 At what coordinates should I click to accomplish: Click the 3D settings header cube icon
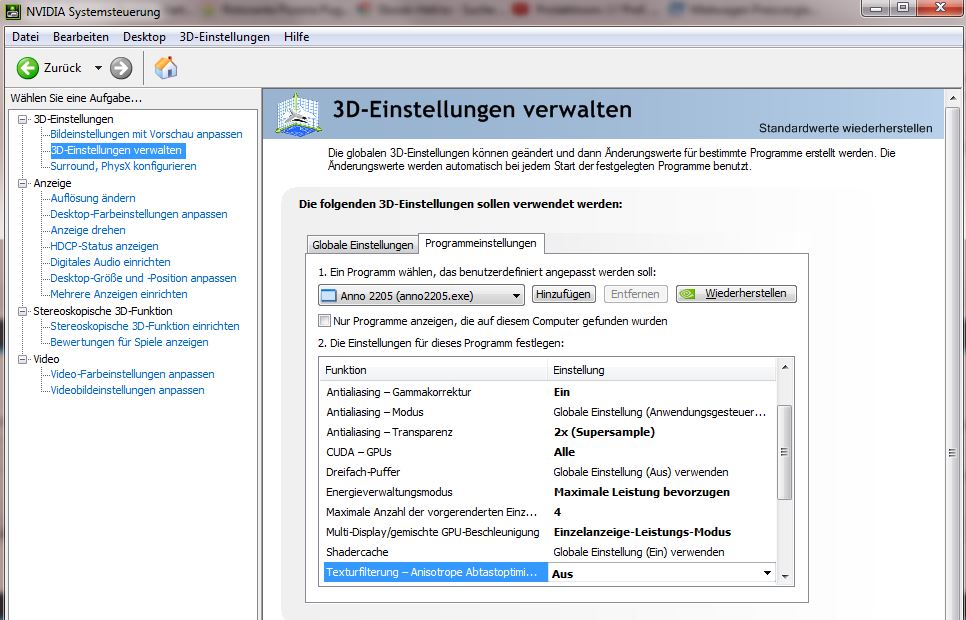pyautogui.click(x=298, y=114)
